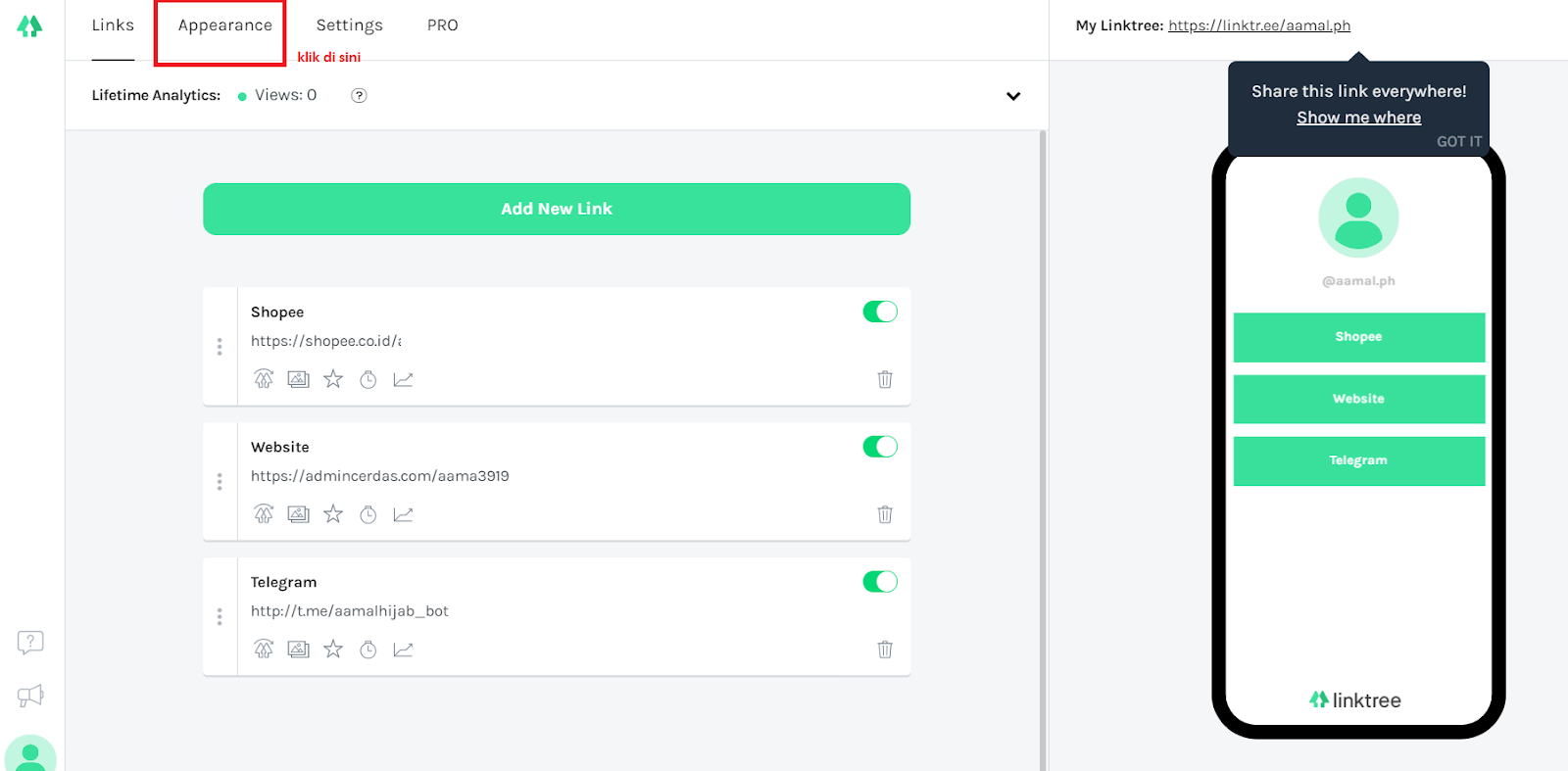Open the help question-mark icon in sidebar

(x=30, y=643)
